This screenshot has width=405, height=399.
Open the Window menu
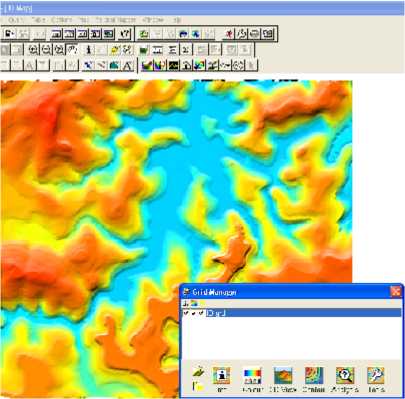point(152,20)
